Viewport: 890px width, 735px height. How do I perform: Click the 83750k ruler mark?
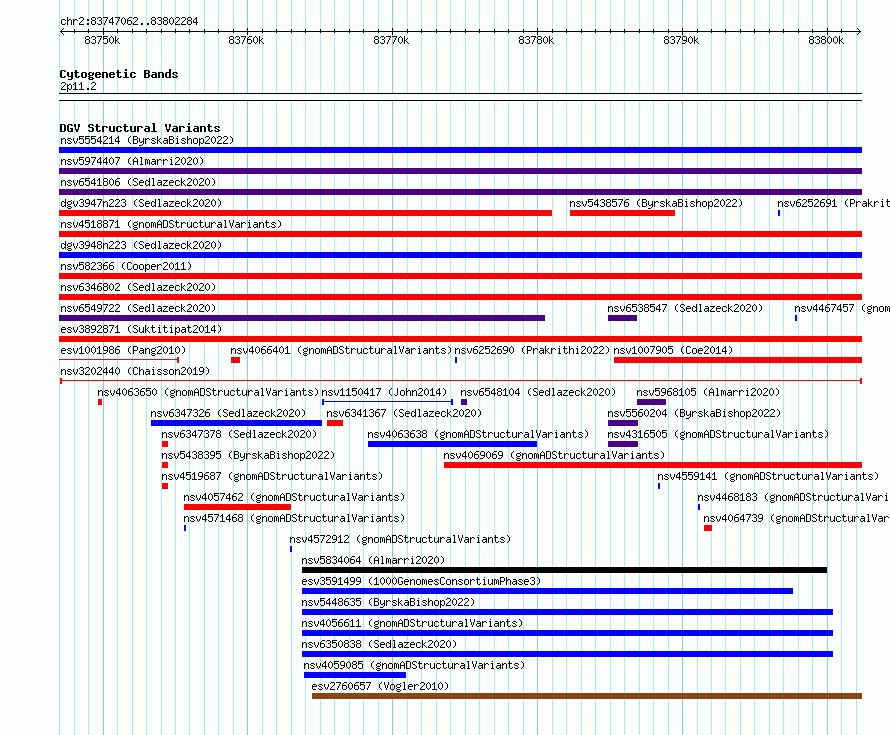click(x=102, y=40)
